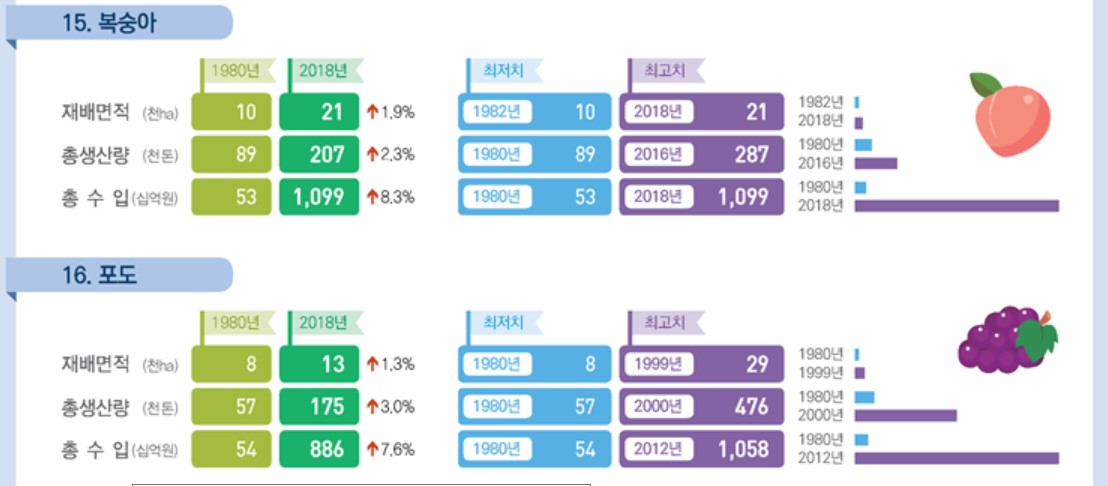Image resolution: width=1108 pixels, height=486 pixels.
Task: Click the red up arrow beside 1.9%
Action: click(x=372, y=112)
